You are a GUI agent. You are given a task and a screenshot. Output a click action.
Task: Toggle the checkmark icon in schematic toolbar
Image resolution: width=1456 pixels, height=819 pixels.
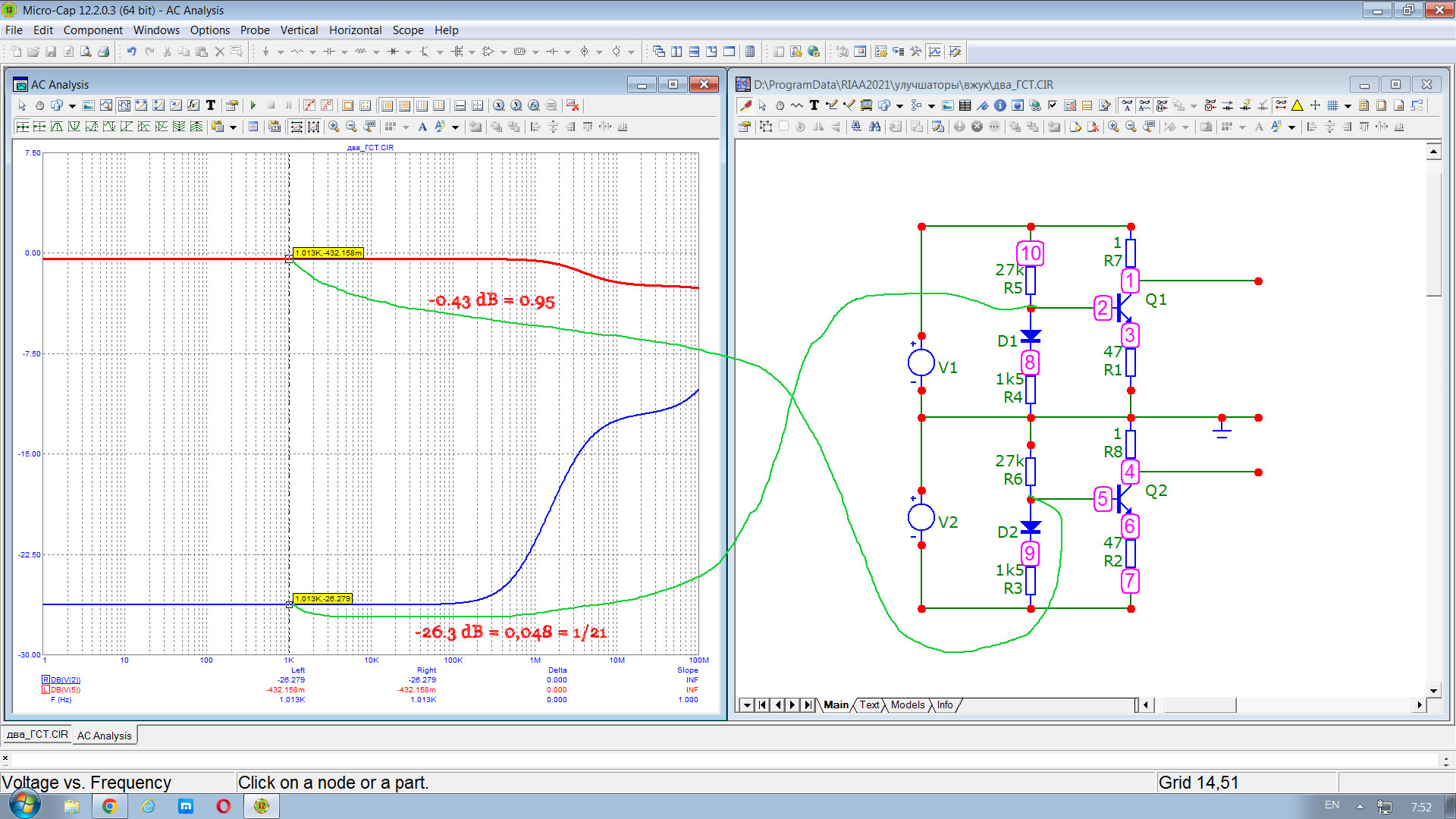point(1053,105)
